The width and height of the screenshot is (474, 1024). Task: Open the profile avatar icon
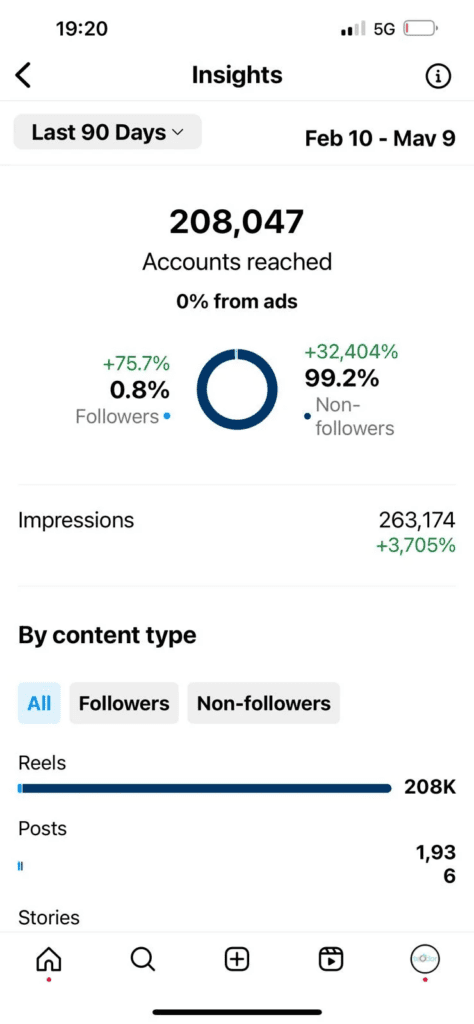pos(425,959)
